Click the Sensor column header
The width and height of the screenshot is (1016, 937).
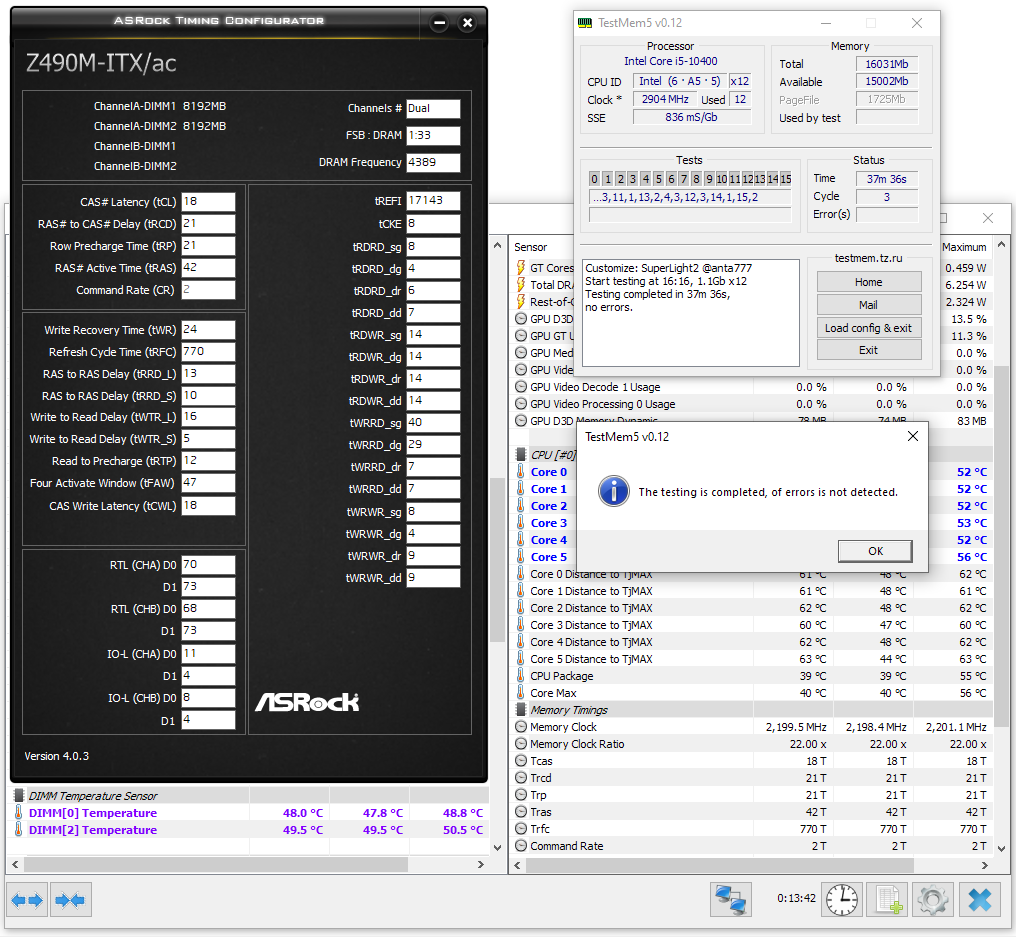tap(531, 247)
